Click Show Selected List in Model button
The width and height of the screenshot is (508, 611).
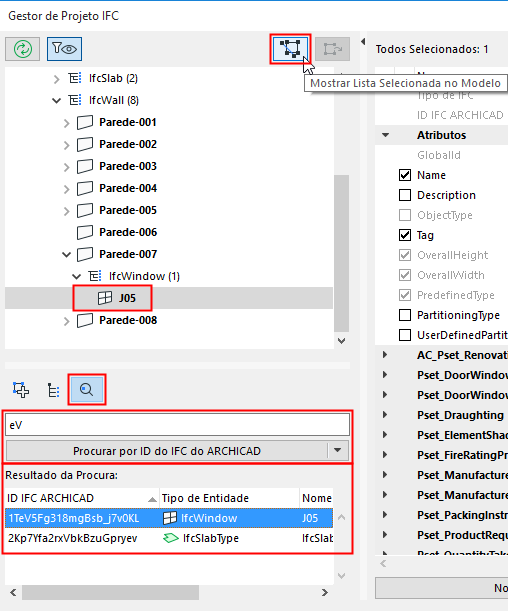(x=291, y=49)
